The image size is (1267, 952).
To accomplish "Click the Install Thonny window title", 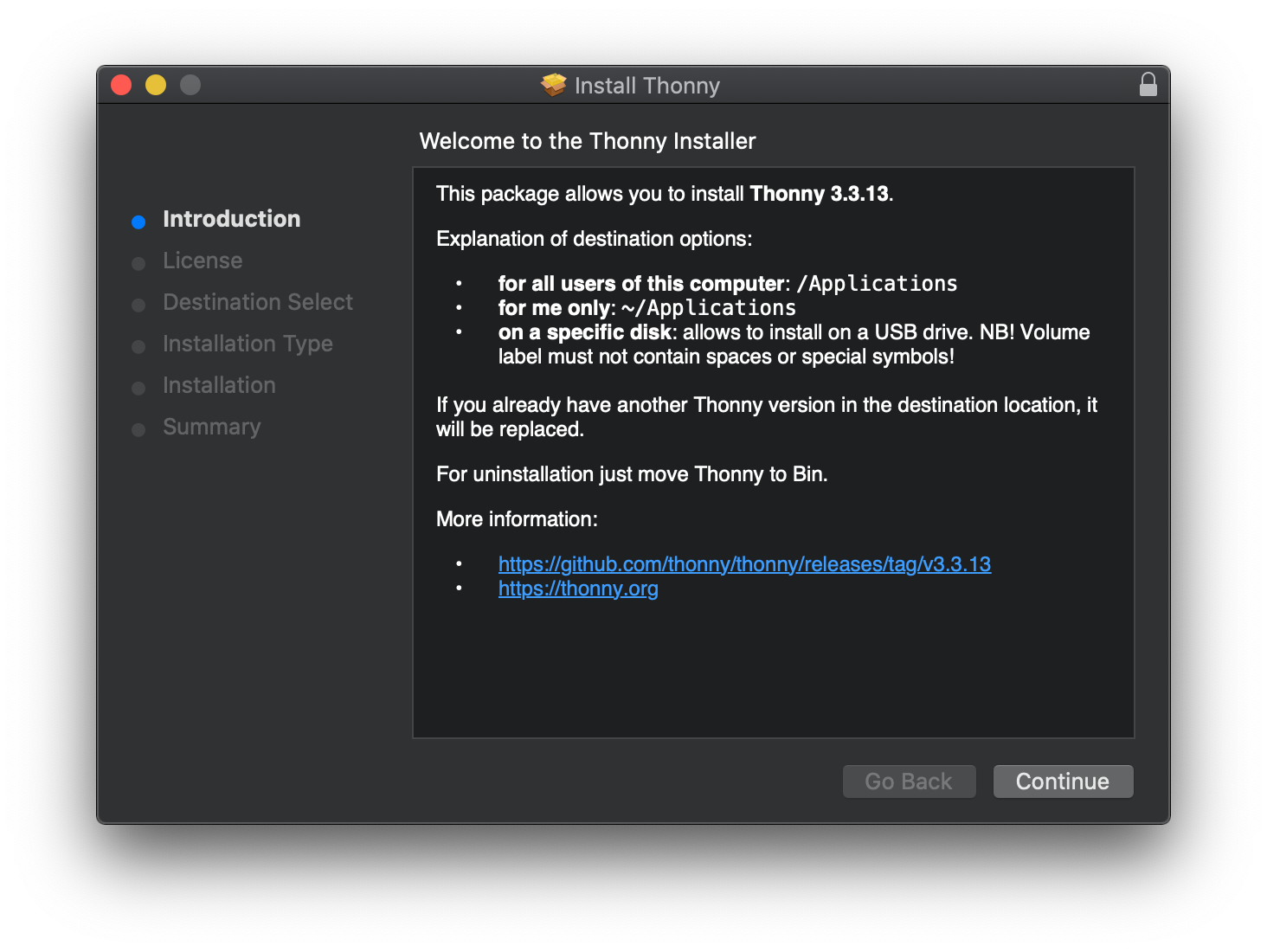I will 646,86.
